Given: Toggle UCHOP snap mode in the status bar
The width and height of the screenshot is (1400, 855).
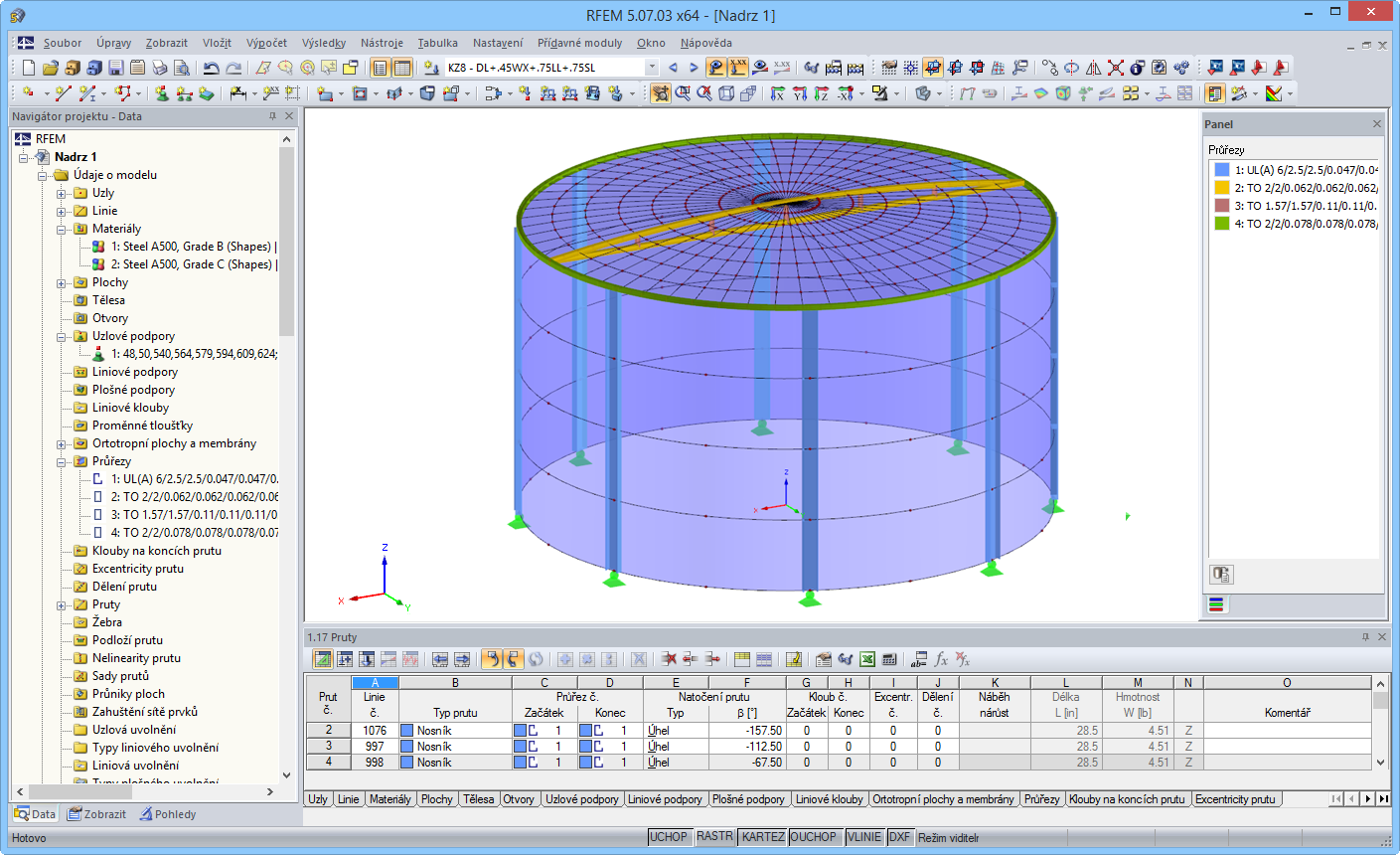Looking at the screenshot, I should pyautogui.click(x=669, y=836).
